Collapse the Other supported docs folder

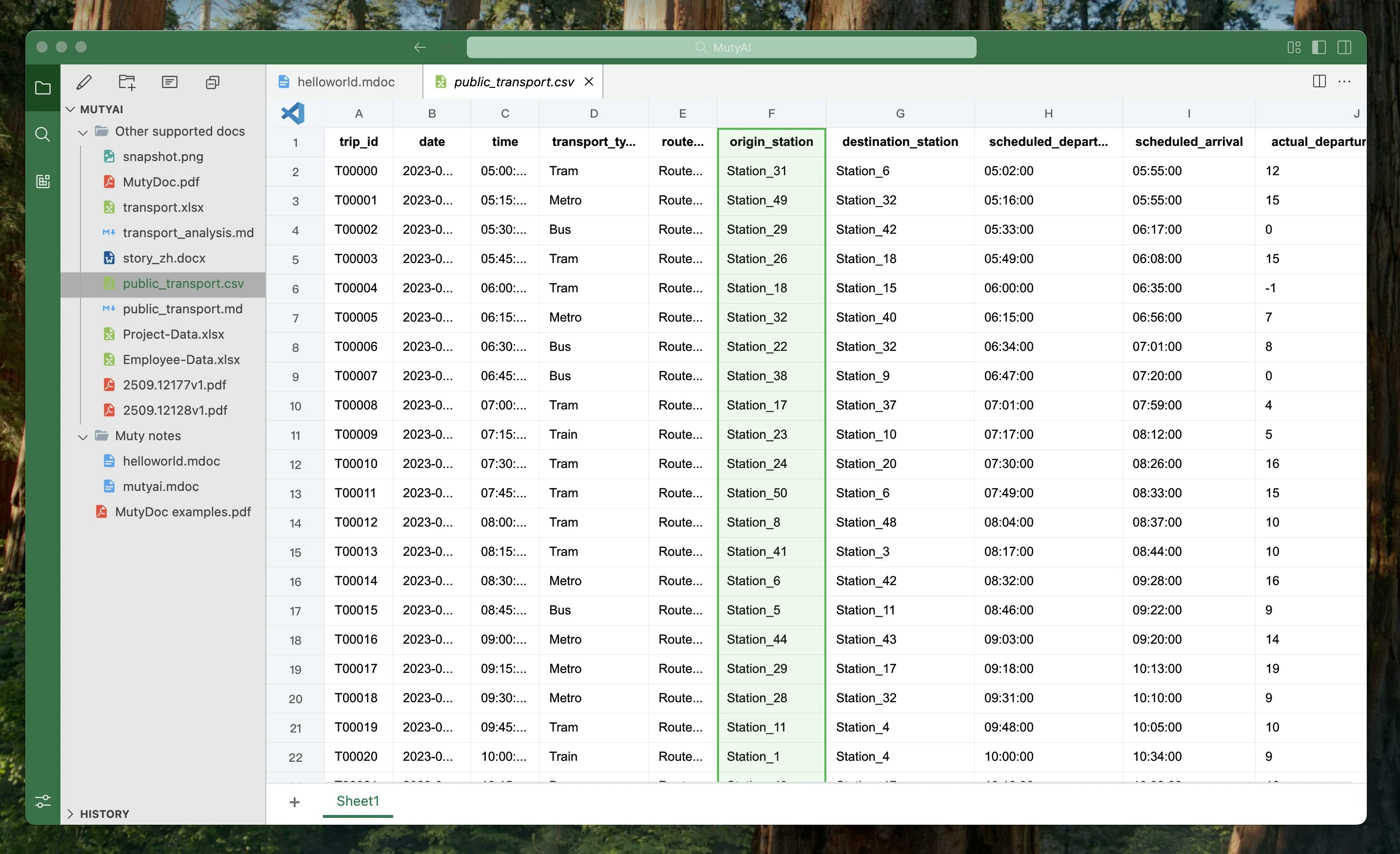tap(82, 131)
